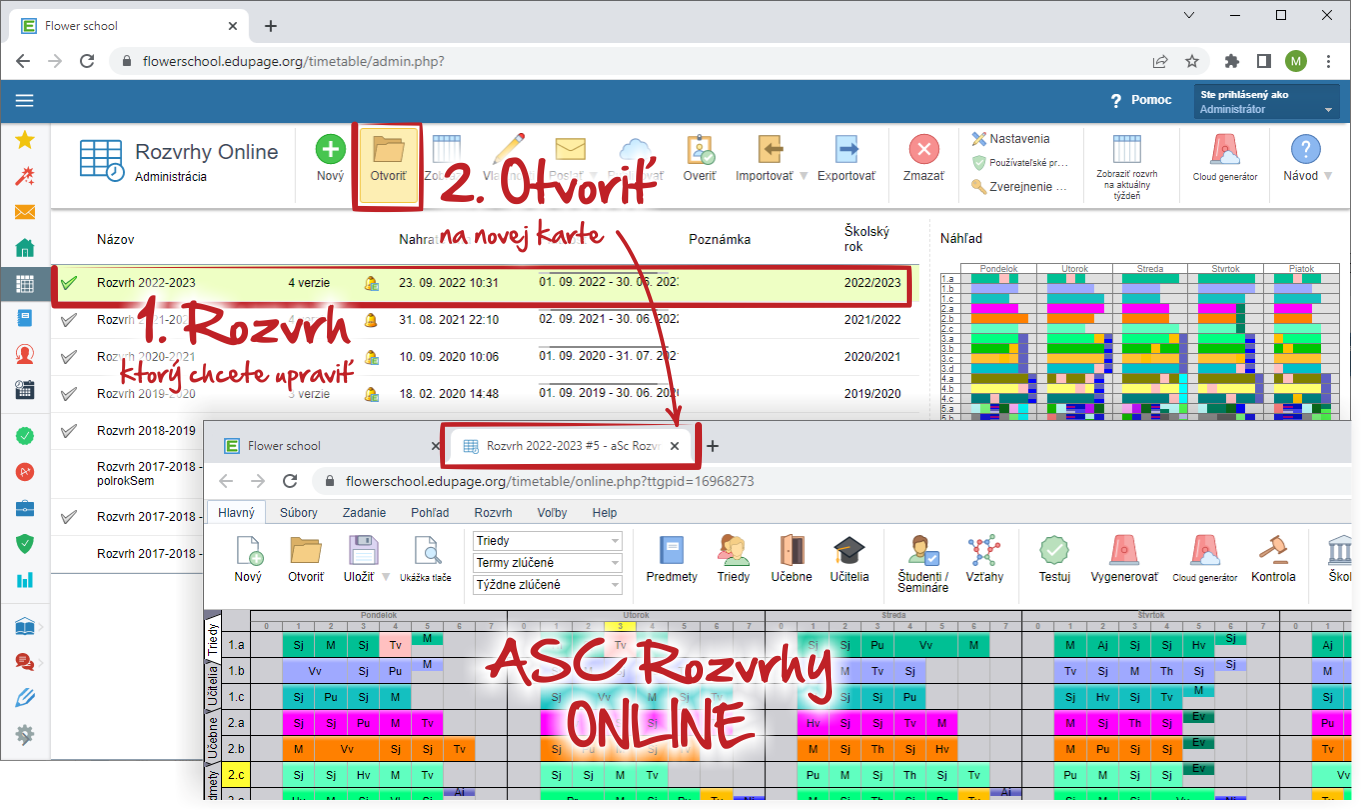The image size is (1362, 811).
Task: Select the yellow 2.c class row label
Action: [237, 775]
